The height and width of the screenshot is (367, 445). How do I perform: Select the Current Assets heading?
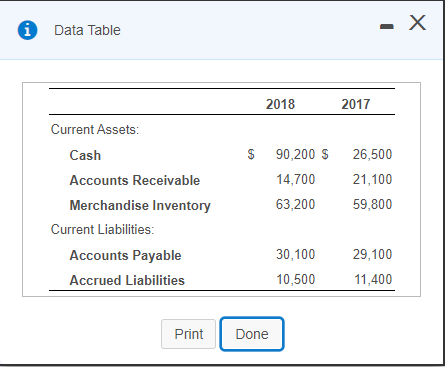(x=95, y=129)
